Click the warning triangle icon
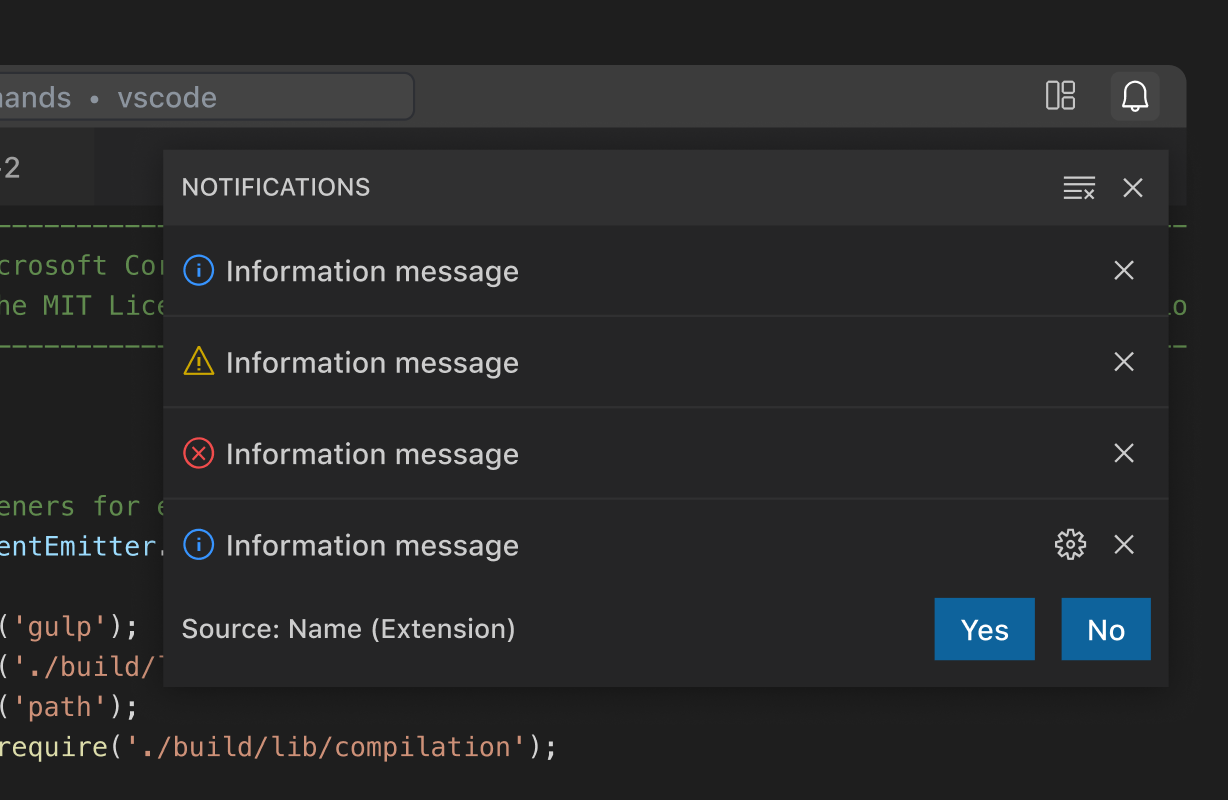Screen dimensions: 1228x800 (x=198, y=362)
